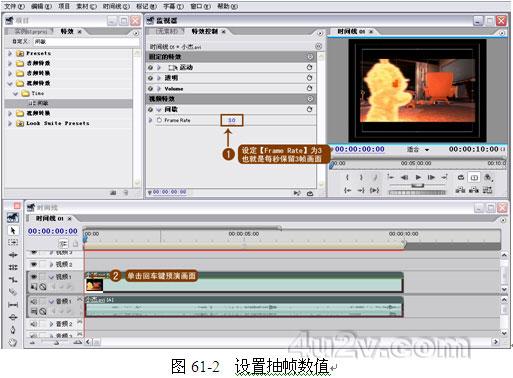The width and height of the screenshot is (513, 378).
Task: Toggle the 间歇 effect on/off
Action: [x=150, y=109]
